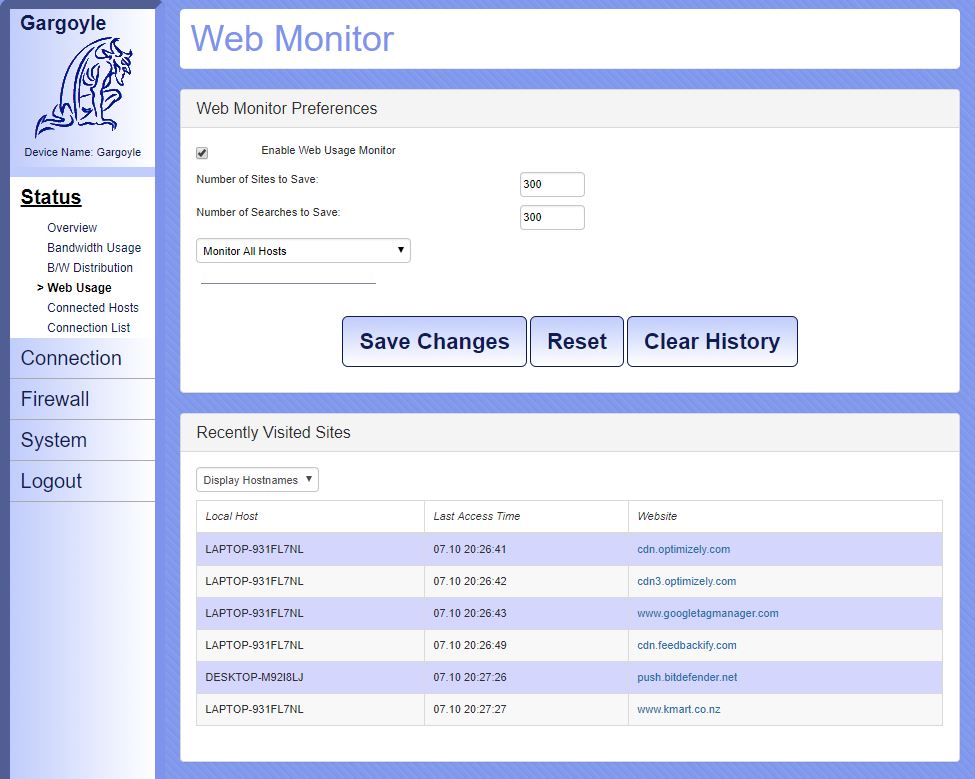Click the Gargoyle dragon logo
Image resolution: width=975 pixels, height=779 pixels.
pos(83,88)
